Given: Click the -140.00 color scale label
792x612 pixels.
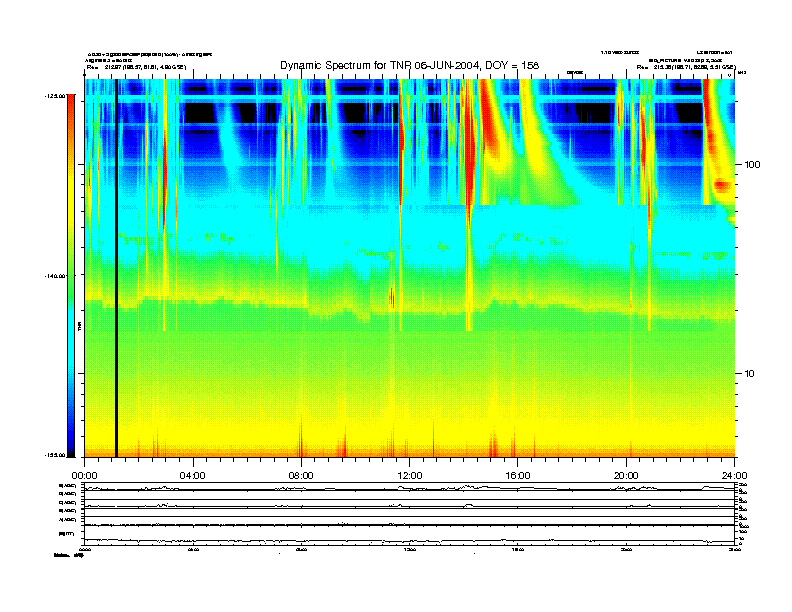Looking at the screenshot, I should pyautogui.click(x=56, y=276).
